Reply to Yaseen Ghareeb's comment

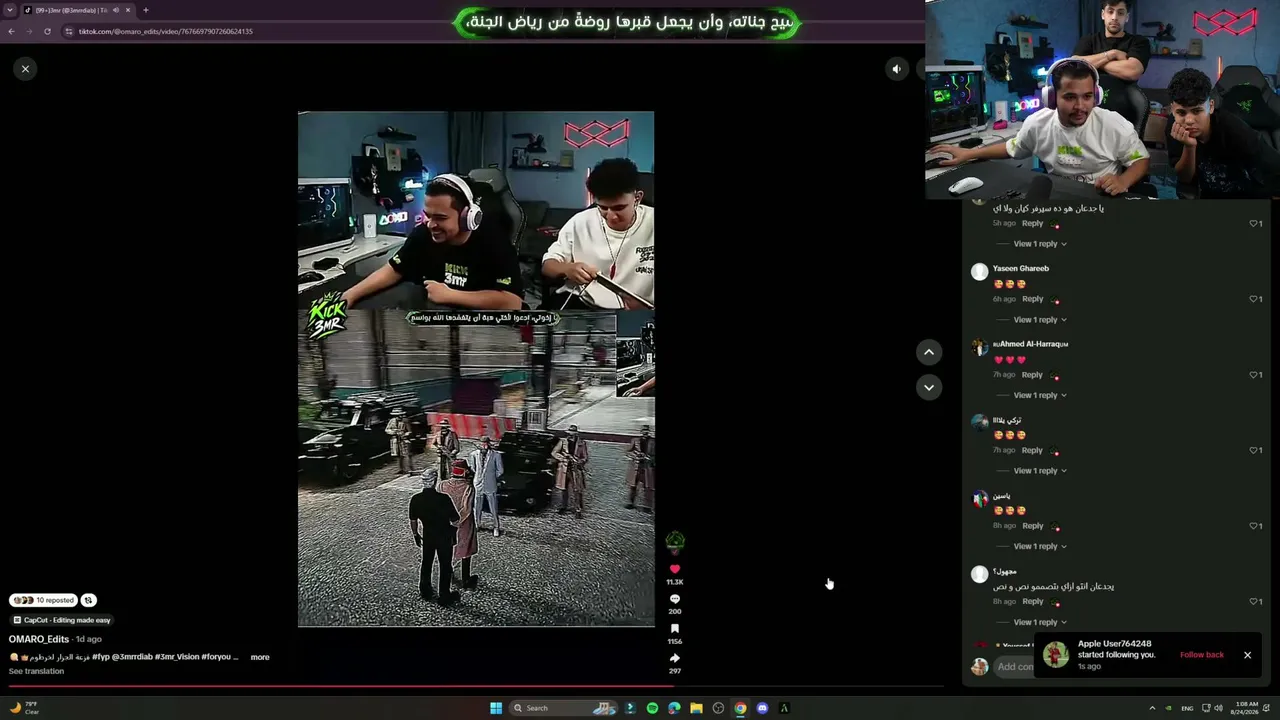pos(1032,299)
